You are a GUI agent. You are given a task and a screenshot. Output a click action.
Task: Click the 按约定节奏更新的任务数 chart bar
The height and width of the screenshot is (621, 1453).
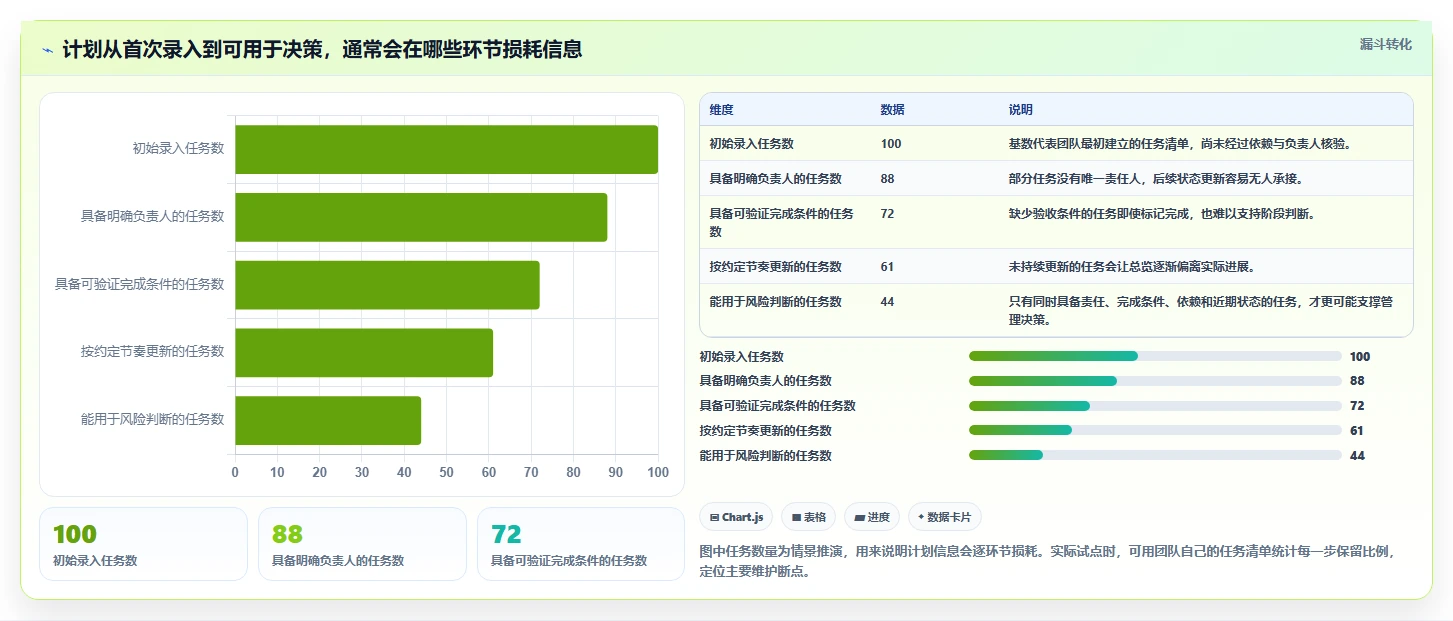[x=364, y=352]
